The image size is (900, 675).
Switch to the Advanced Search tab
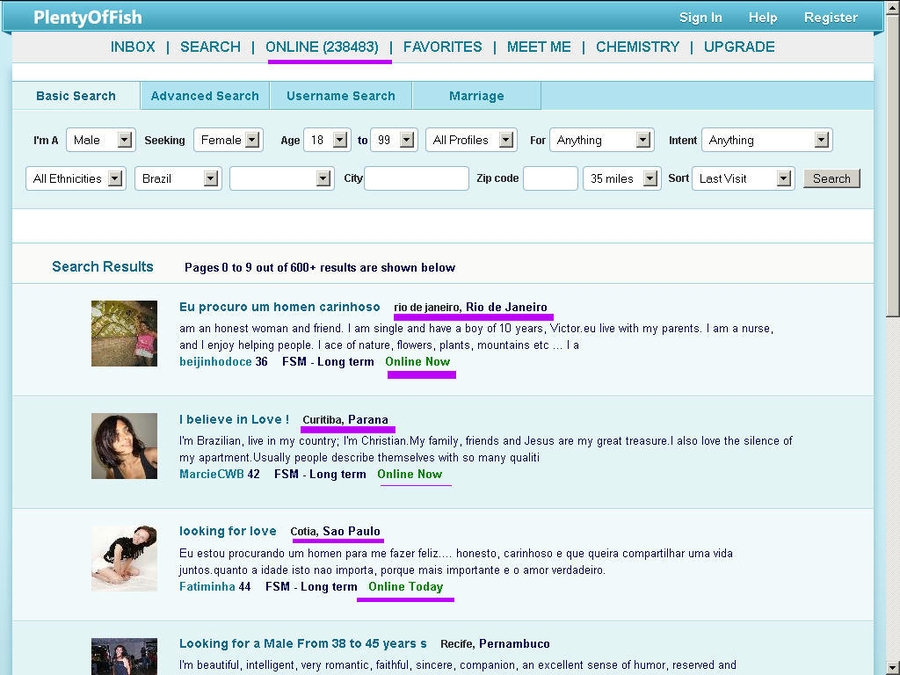[205, 96]
